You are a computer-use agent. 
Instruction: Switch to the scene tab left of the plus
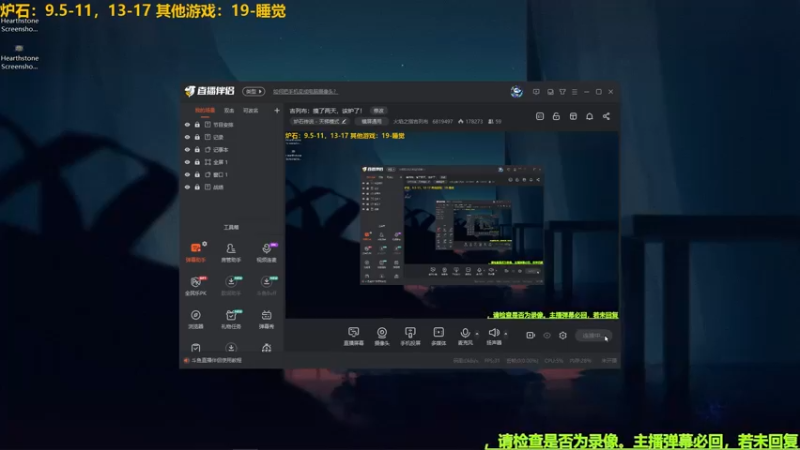(251, 110)
